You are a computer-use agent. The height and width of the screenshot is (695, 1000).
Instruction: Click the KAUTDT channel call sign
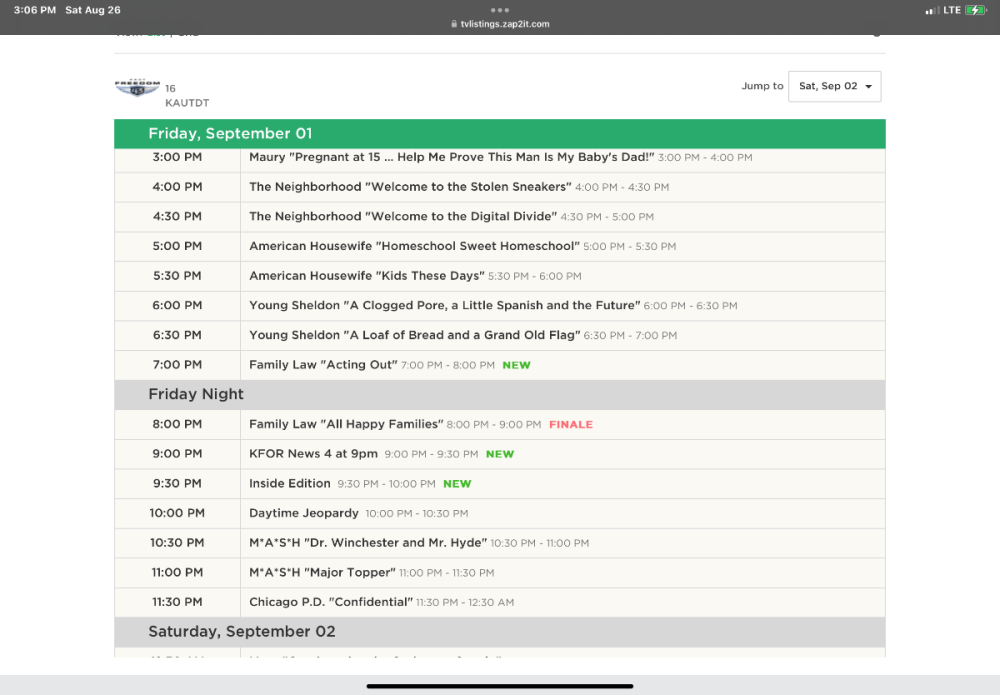(187, 103)
